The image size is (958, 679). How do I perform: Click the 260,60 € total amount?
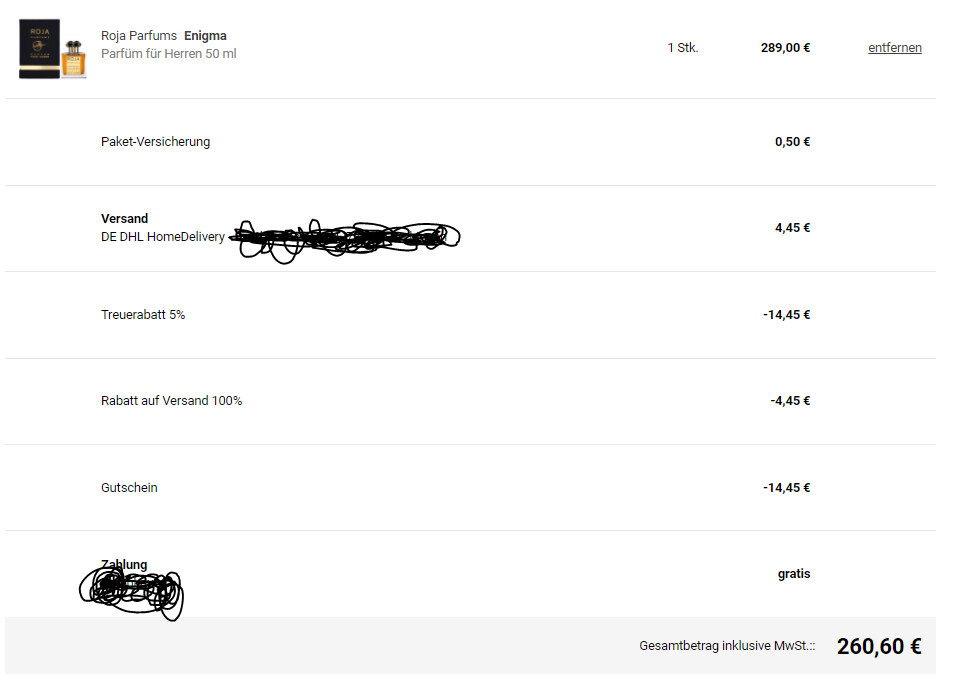tap(879, 646)
